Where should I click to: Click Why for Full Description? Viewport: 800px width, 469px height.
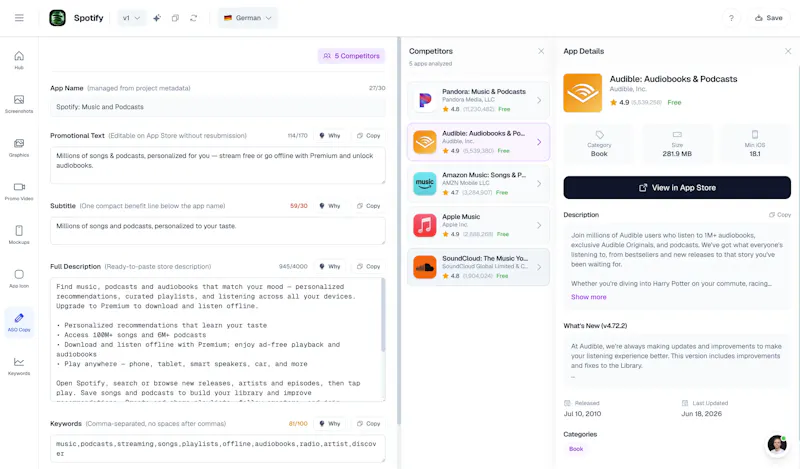click(x=330, y=266)
